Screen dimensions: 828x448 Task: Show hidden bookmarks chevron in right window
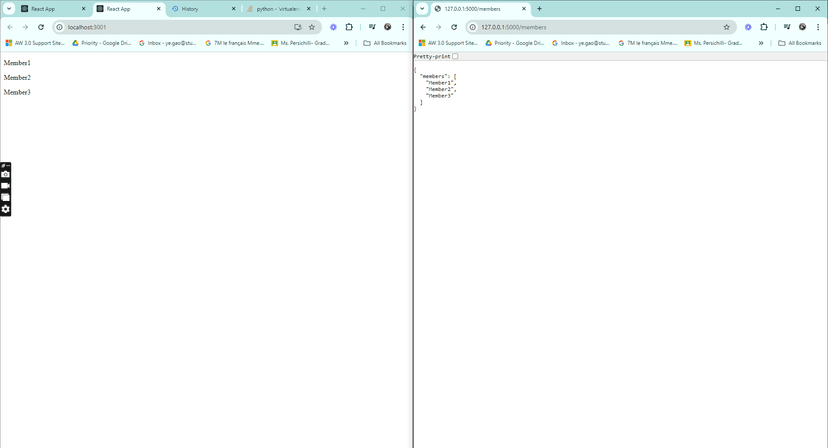(761, 43)
